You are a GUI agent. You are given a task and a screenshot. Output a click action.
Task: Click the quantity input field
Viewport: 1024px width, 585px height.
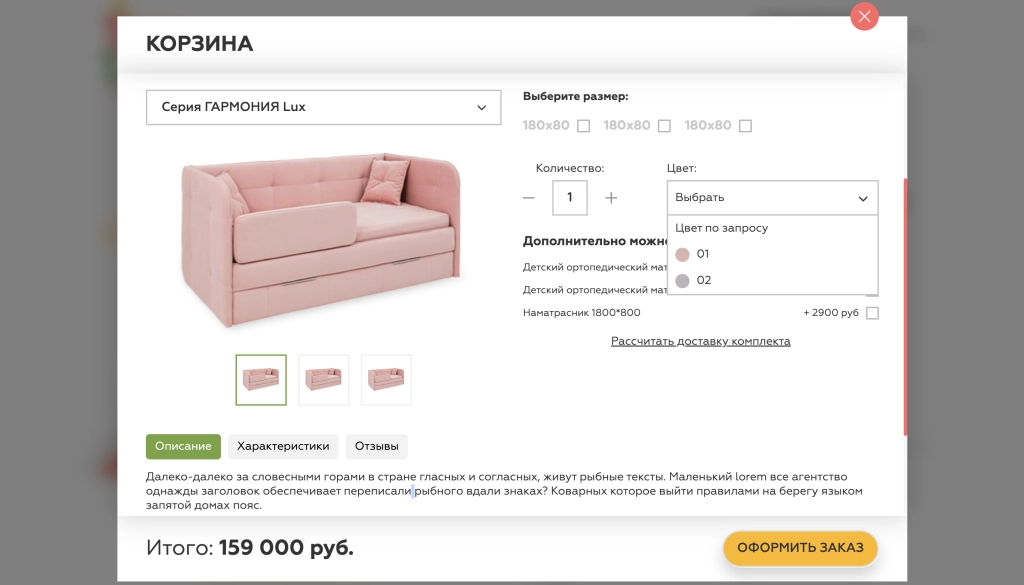click(x=570, y=197)
